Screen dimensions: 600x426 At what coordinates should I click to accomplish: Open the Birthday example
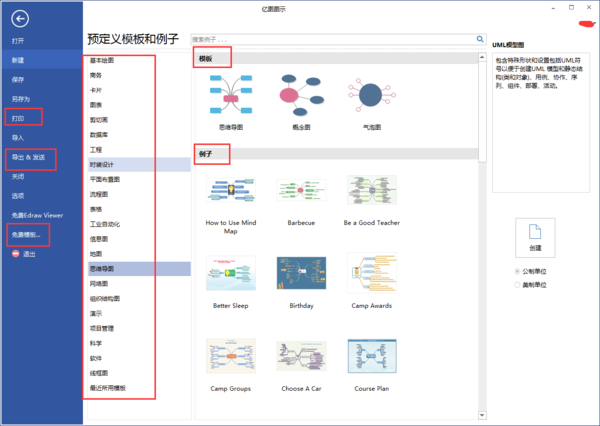301,282
